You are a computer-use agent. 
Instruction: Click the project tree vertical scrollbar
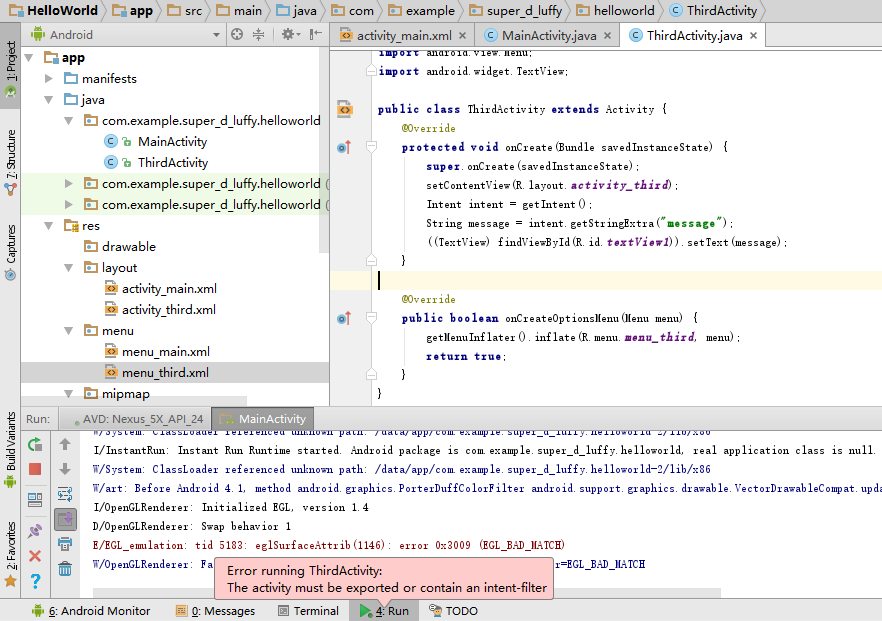[x=323, y=152]
